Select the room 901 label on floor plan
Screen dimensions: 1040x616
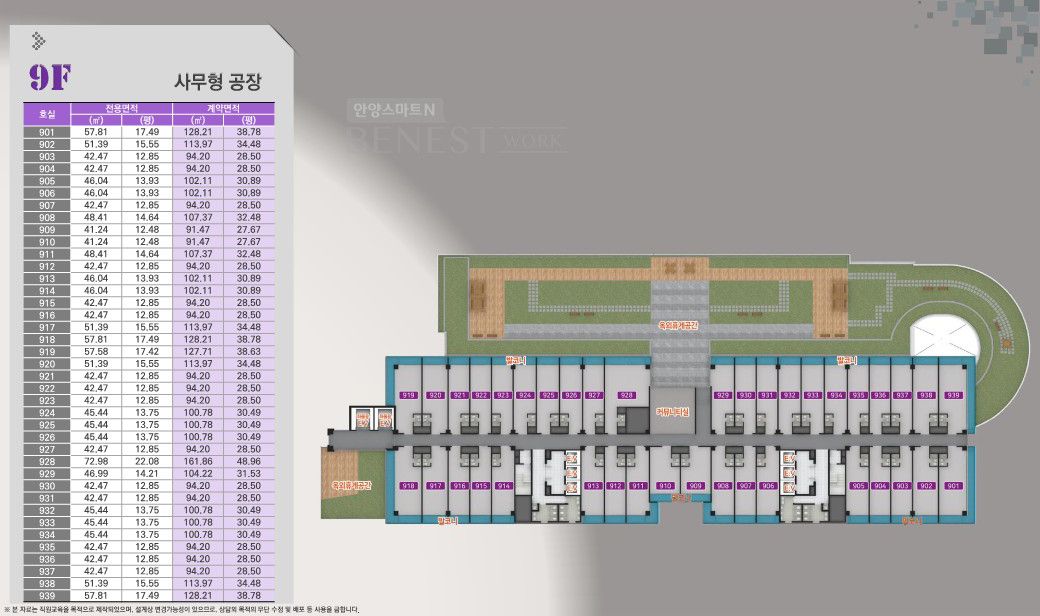[x=952, y=486]
